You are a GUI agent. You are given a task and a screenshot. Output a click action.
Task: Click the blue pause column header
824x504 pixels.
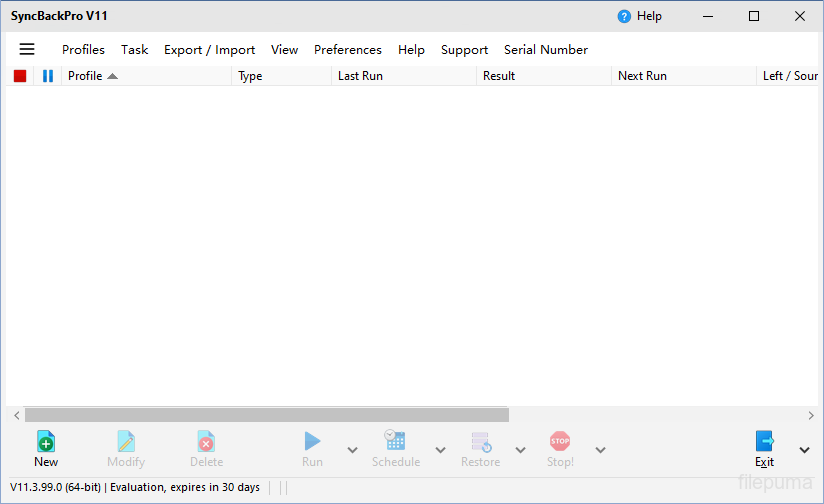47,76
